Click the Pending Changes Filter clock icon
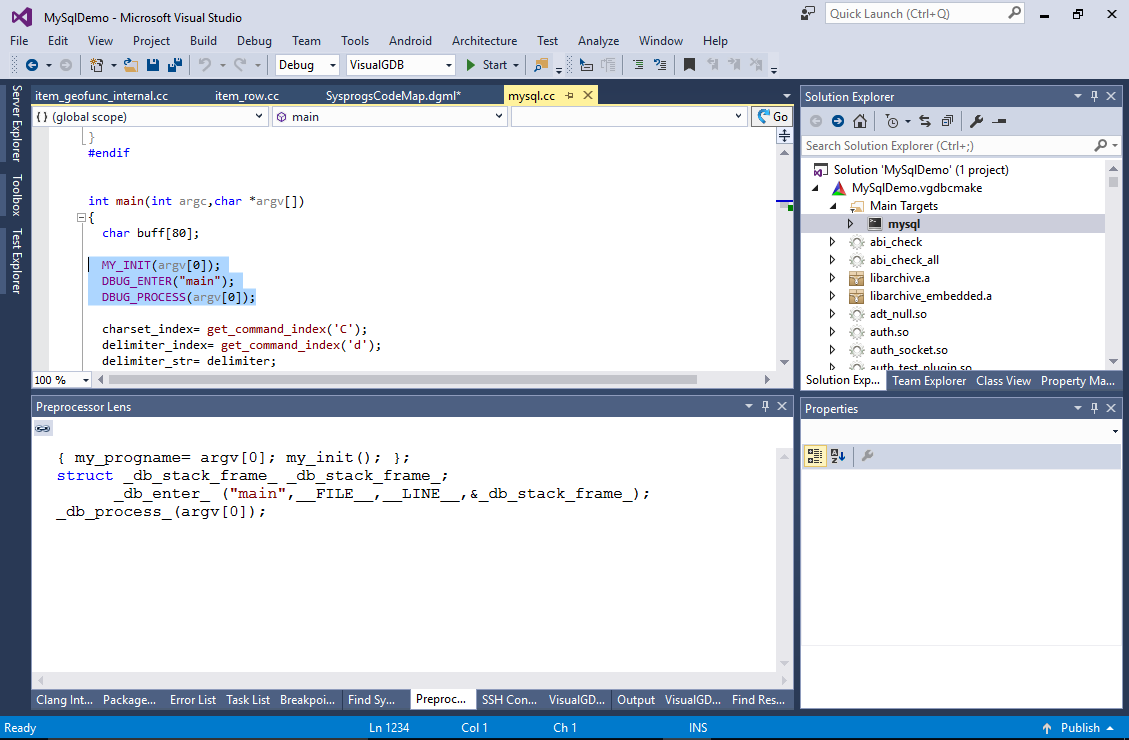This screenshot has height=740, width=1129. 892,121
